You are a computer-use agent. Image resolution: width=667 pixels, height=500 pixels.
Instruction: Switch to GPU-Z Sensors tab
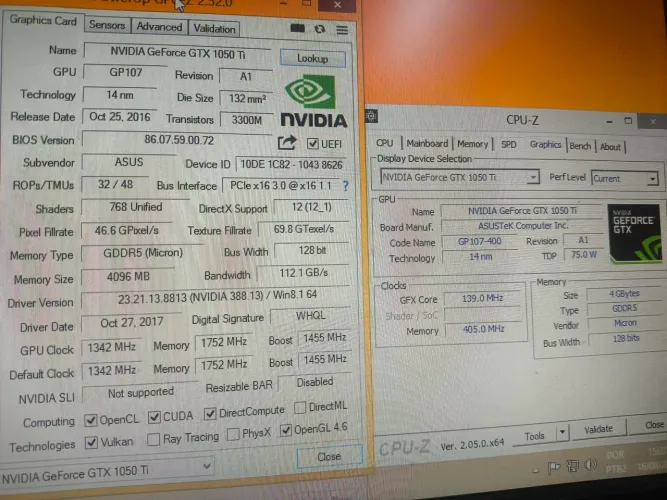click(107, 26)
